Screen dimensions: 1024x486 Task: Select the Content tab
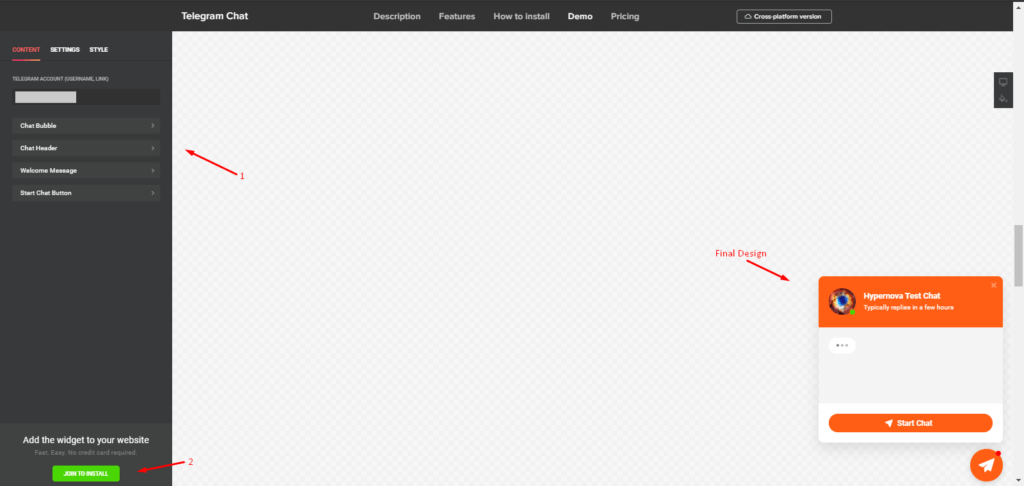pyautogui.click(x=26, y=49)
